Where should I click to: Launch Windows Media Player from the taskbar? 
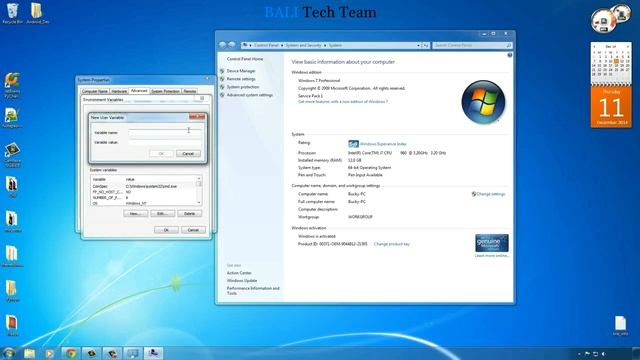coord(50,353)
